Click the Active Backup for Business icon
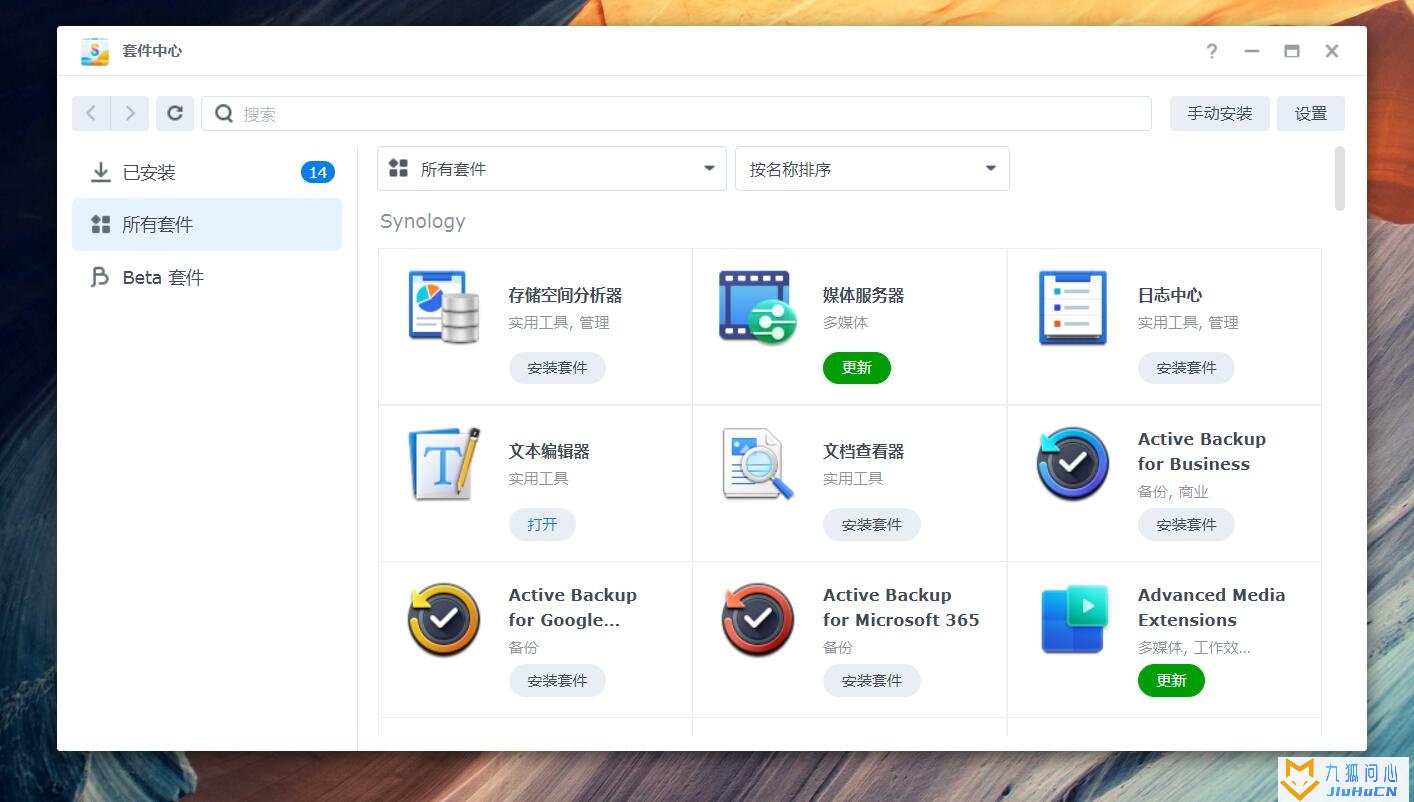The height and width of the screenshot is (802, 1414). pos(1073,464)
